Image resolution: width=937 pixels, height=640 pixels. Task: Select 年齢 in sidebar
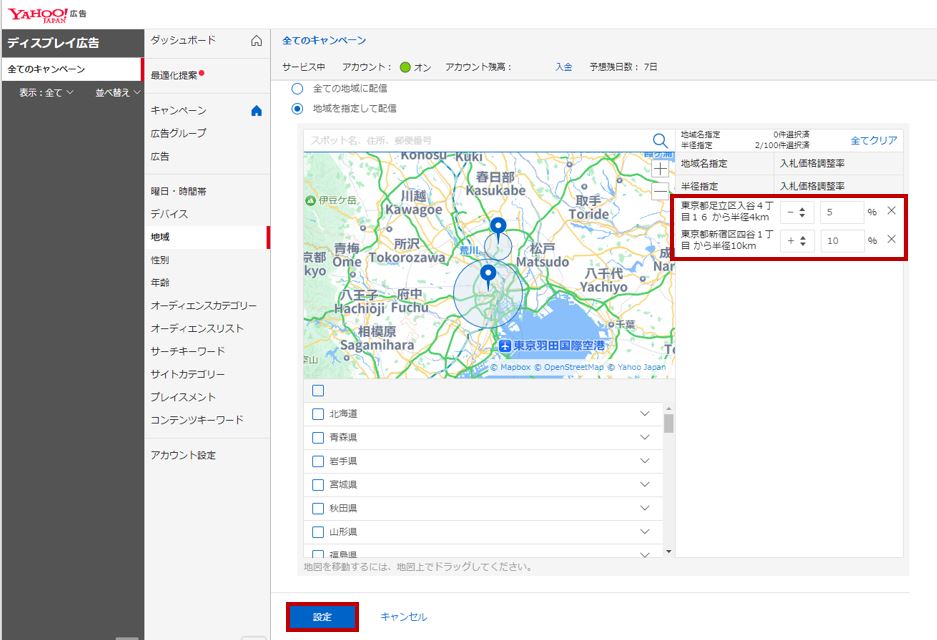pos(160,283)
